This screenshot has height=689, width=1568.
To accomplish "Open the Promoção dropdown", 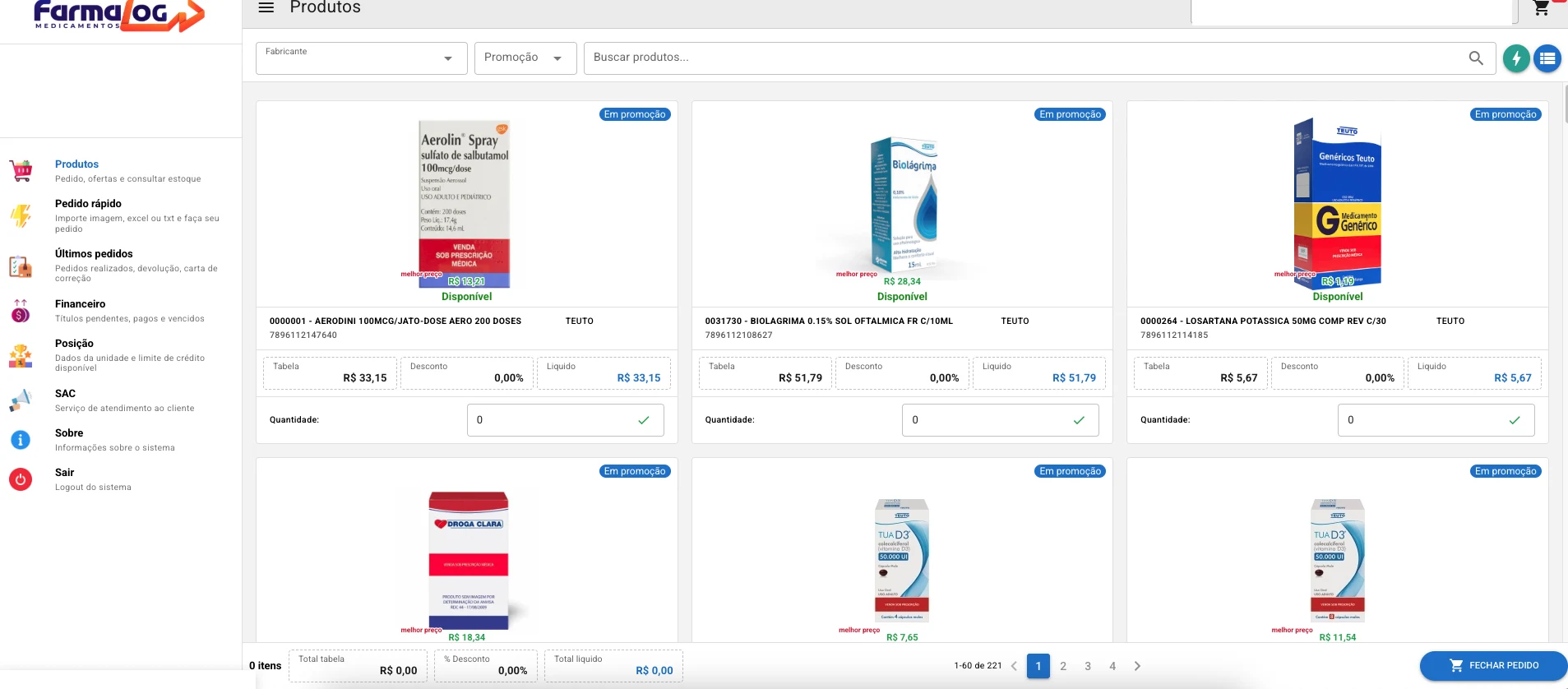I will [x=525, y=58].
